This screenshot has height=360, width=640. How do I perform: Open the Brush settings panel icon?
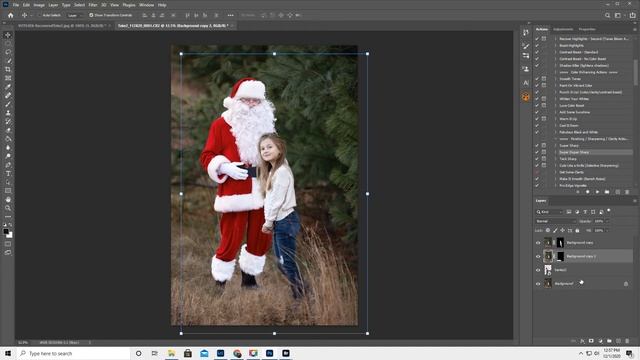(x=526, y=46)
